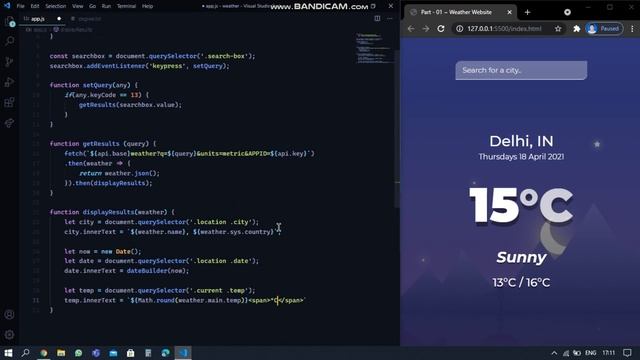The width and height of the screenshot is (640, 360).
Task: Open the Run menu
Action: [106, 6]
